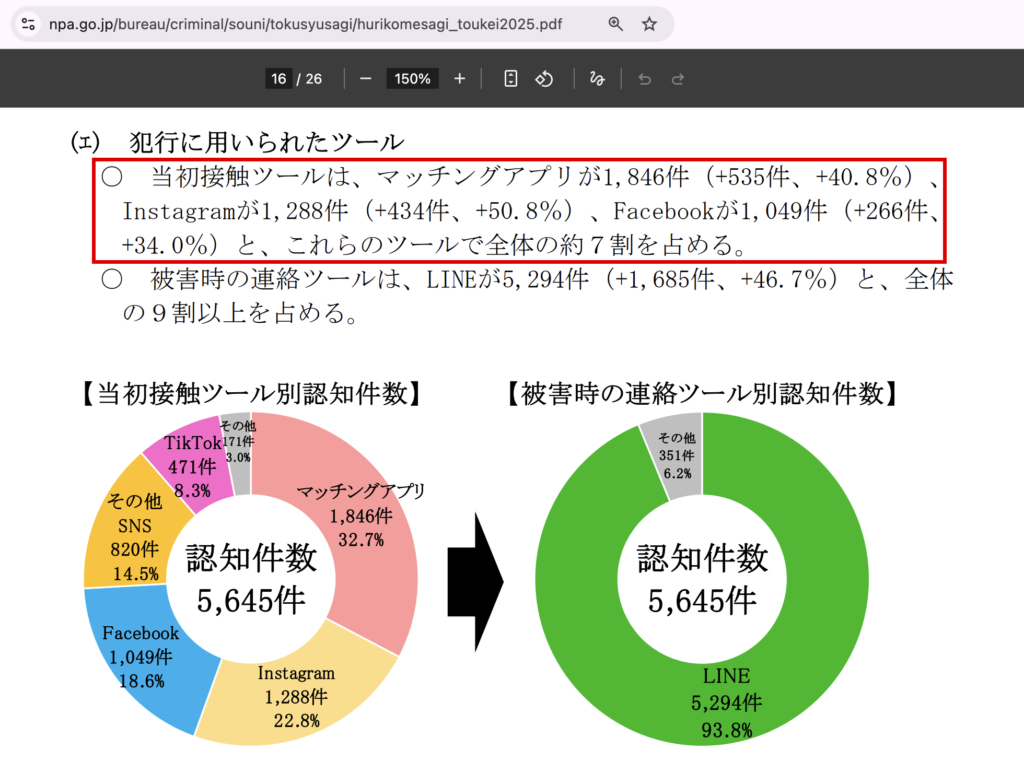Undo the last annotation
Screen dimensions: 1024x773
645,79
